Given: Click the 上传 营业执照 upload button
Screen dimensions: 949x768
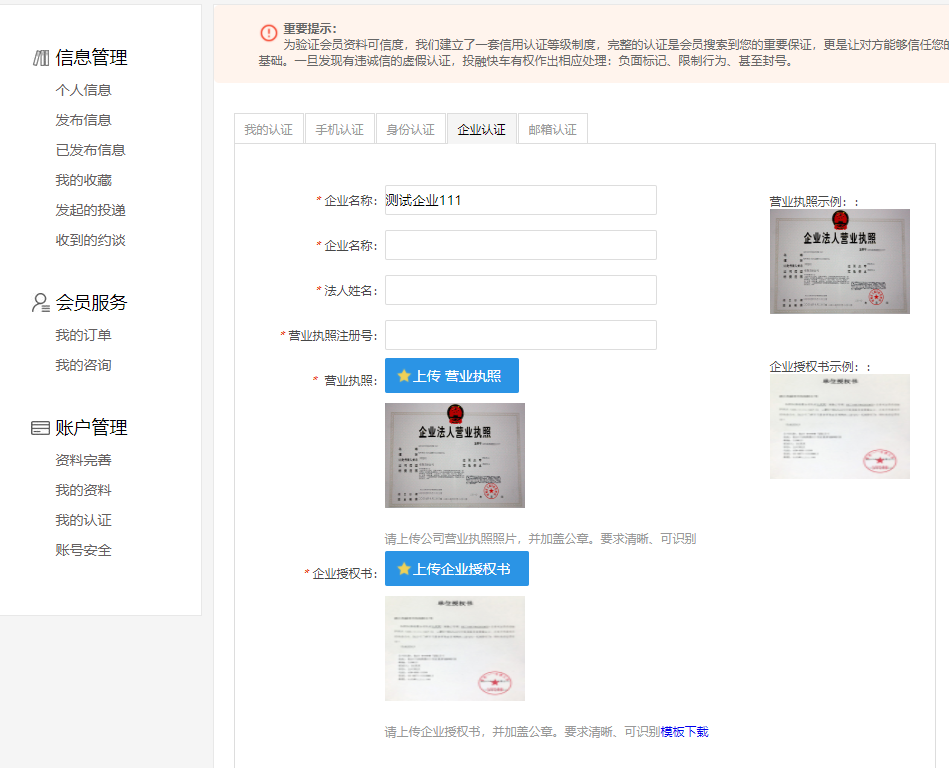Looking at the screenshot, I should (x=451, y=375).
